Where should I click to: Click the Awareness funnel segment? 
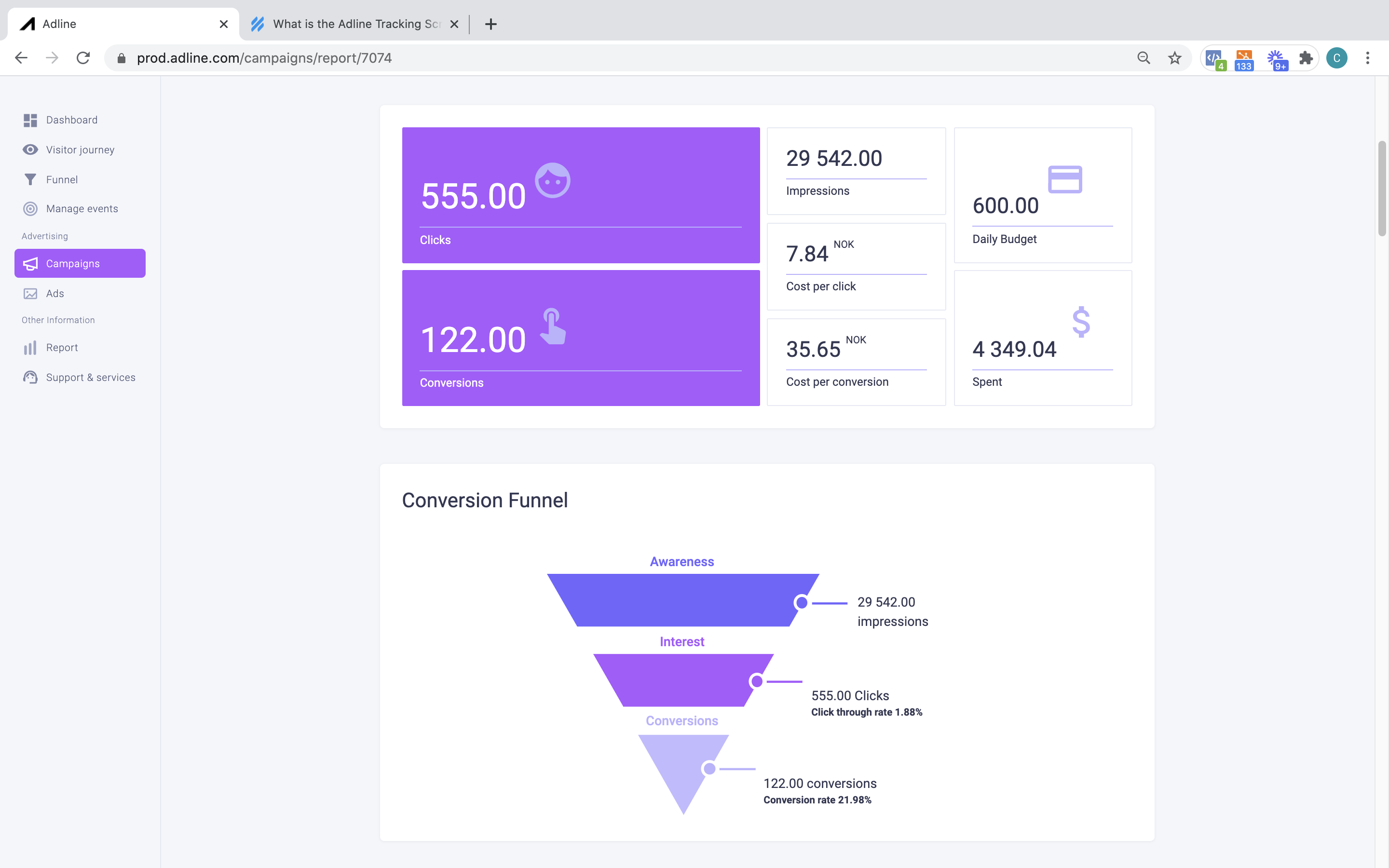[683, 600]
